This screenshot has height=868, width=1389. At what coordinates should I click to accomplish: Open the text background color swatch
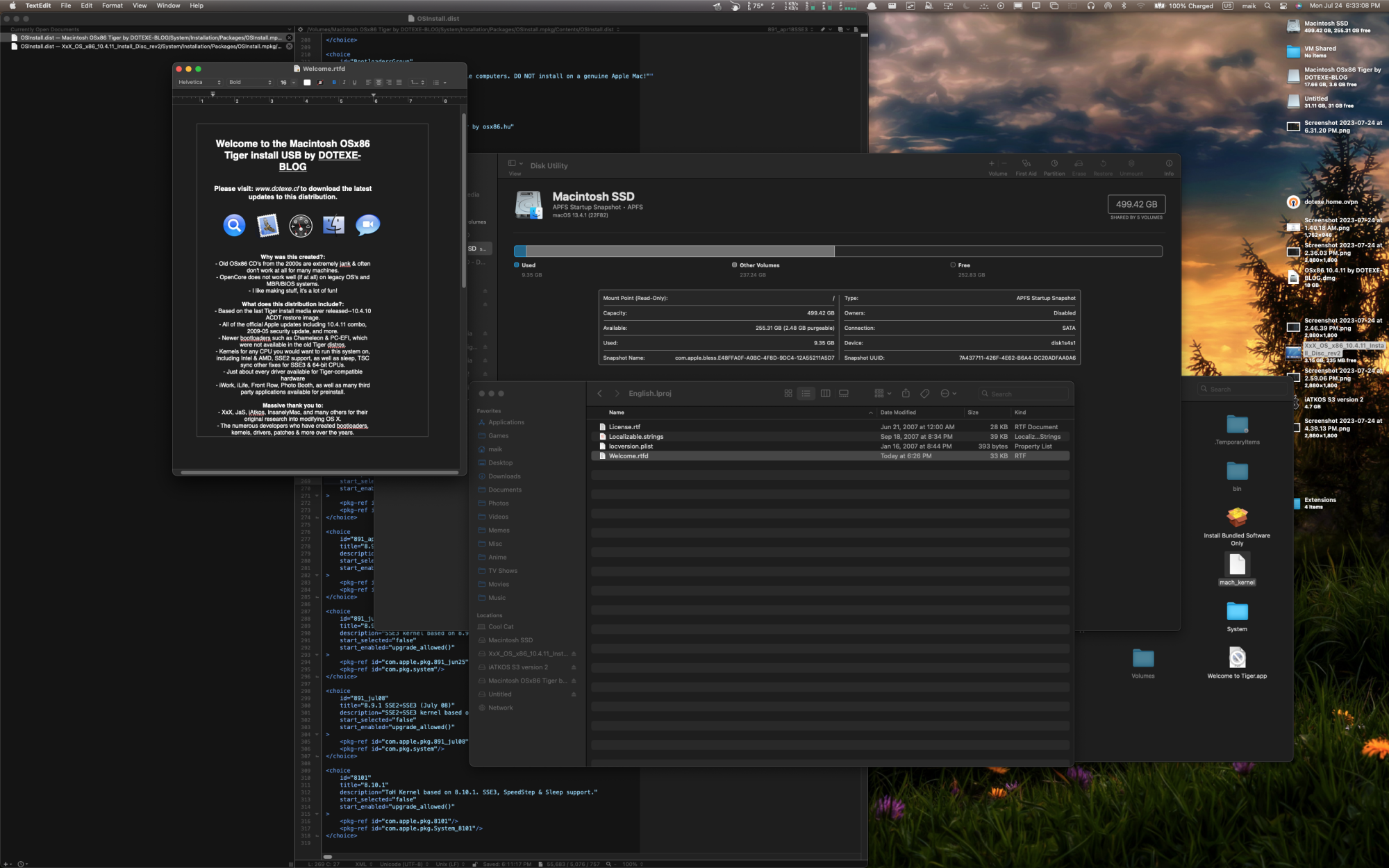pos(320,82)
